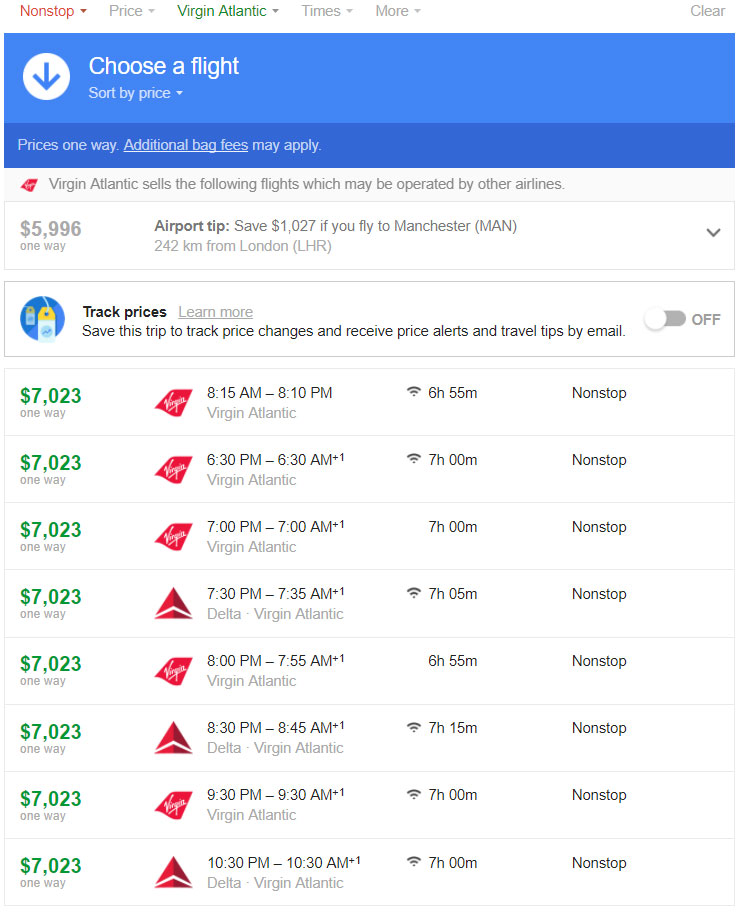
Task: Open the Virgin Atlantic airline filter dropdown
Action: 228,11
